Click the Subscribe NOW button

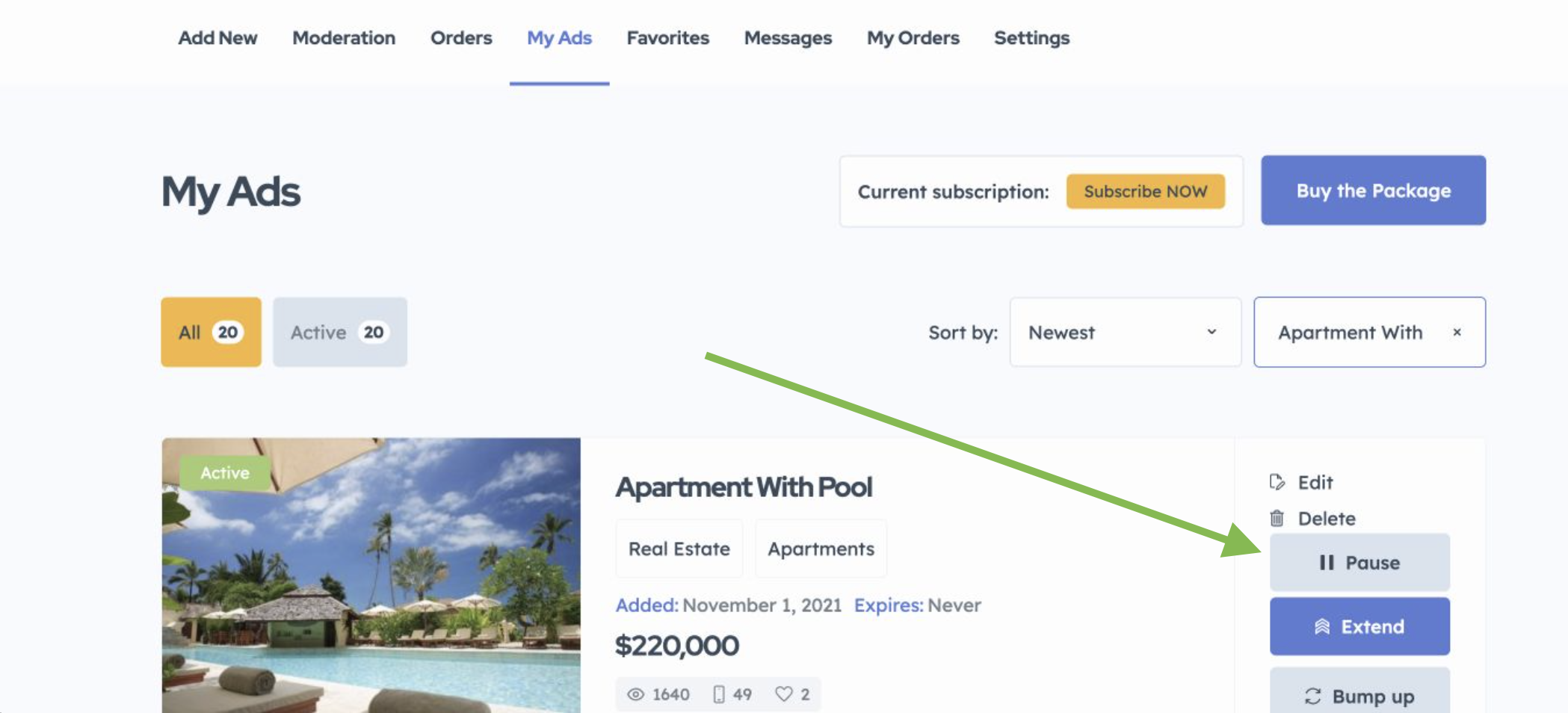tap(1146, 191)
